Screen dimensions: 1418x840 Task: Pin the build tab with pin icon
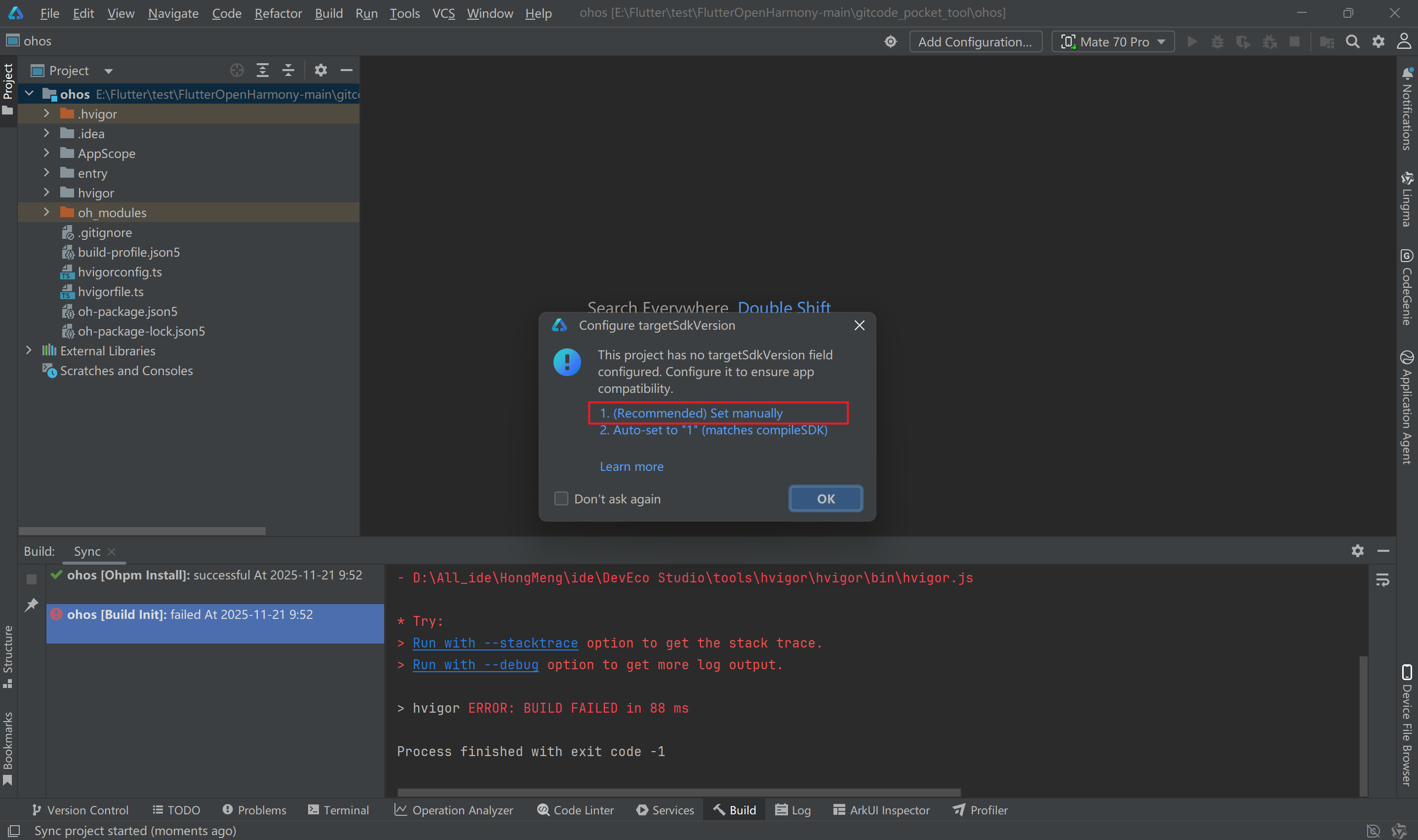pyautogui.click(x=32, y=605)
